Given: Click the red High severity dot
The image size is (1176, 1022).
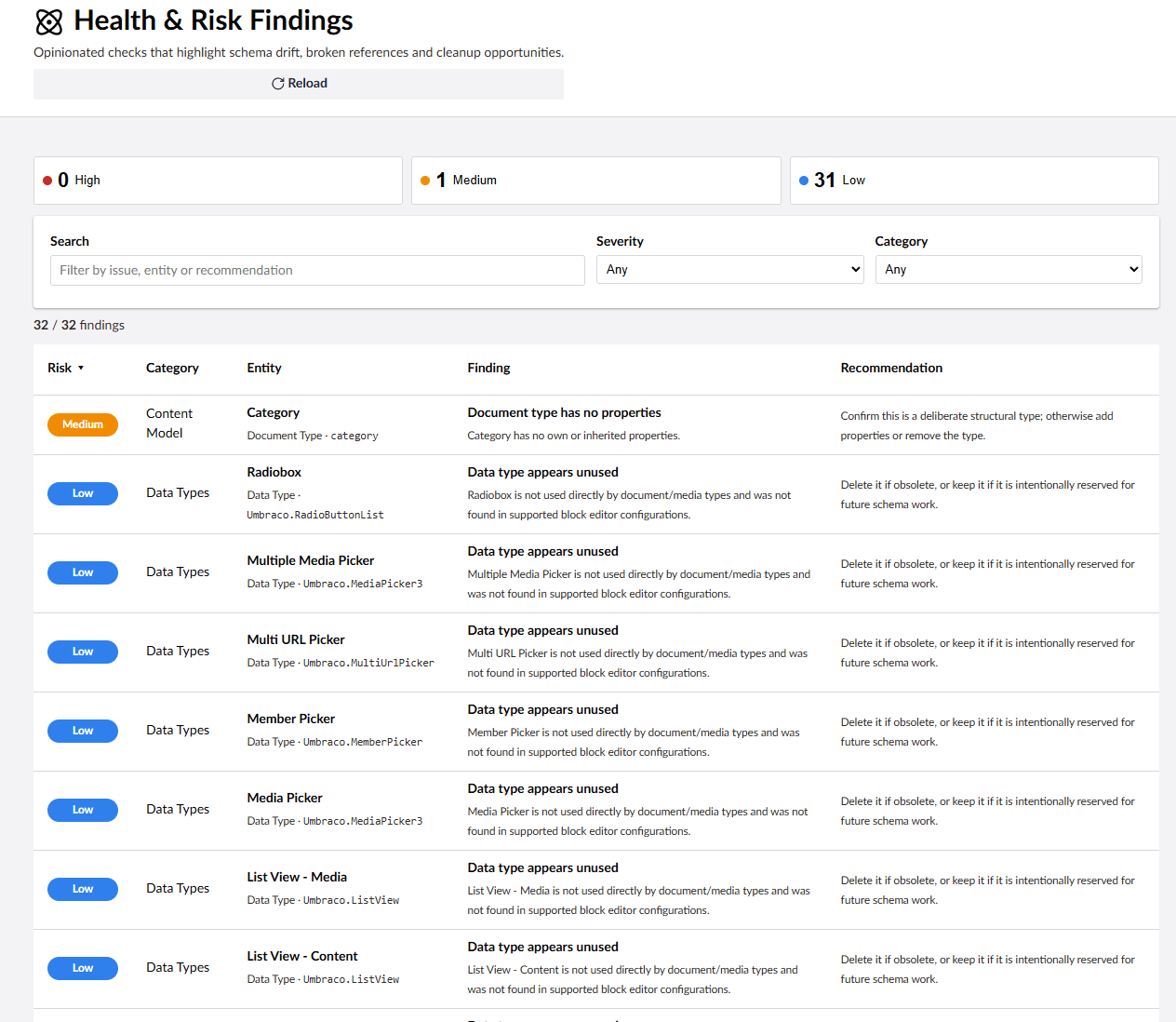Looking at the screenshot, I should click(47, 181).
